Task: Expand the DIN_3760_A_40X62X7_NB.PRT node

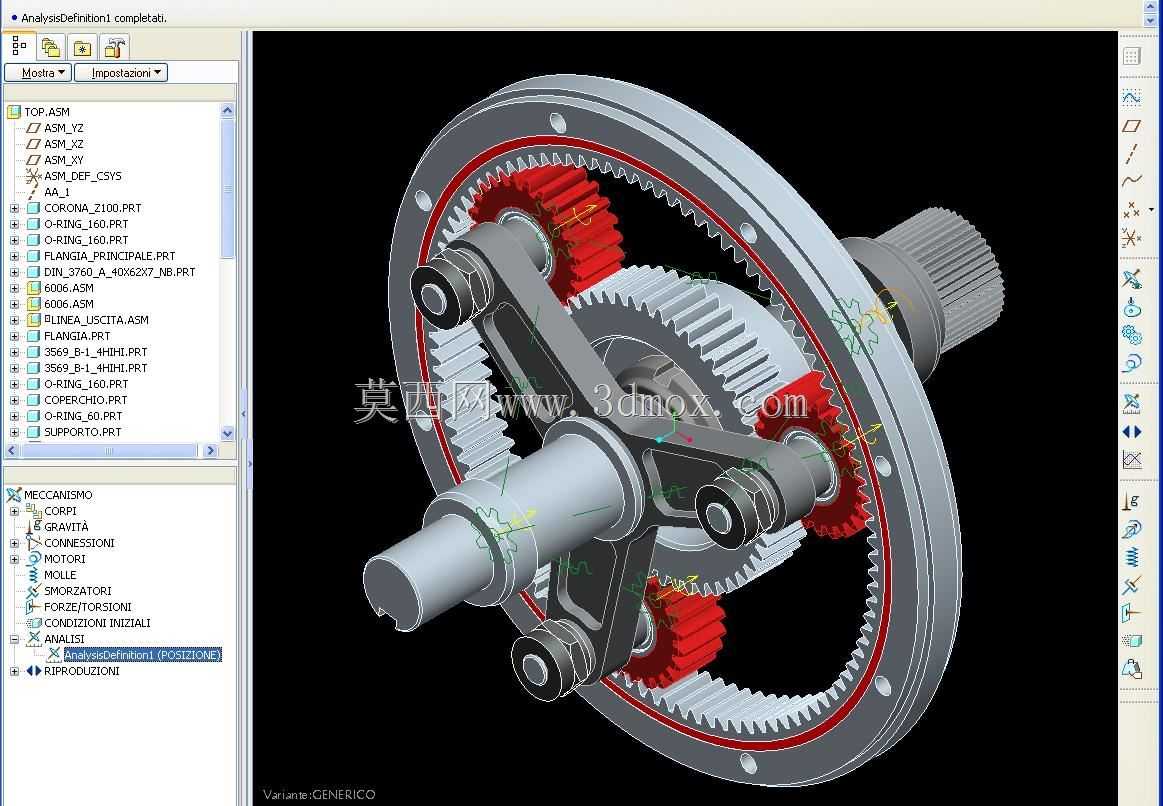Action: 14,272
